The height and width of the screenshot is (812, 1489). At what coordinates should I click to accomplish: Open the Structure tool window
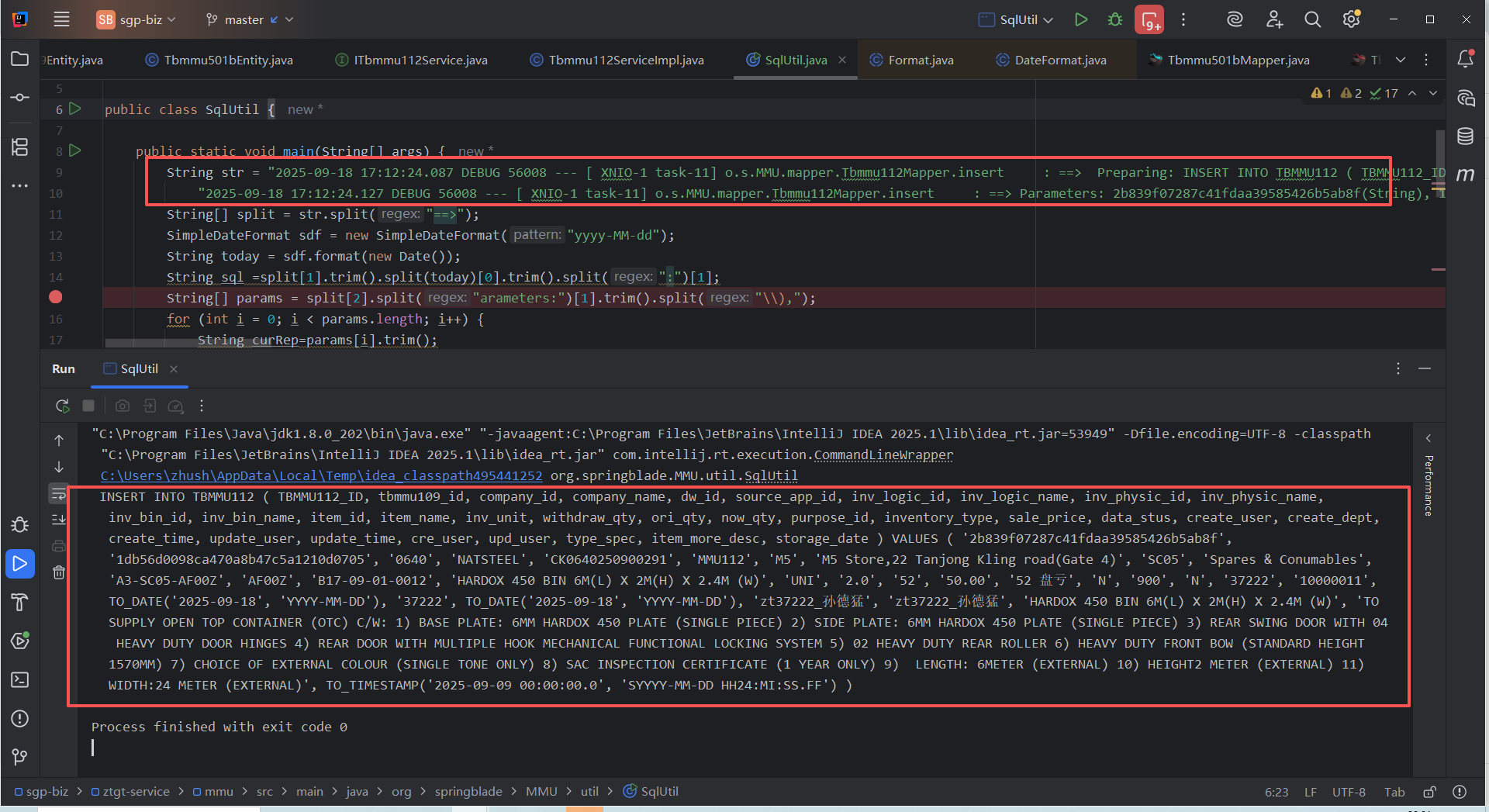(20, 147)
